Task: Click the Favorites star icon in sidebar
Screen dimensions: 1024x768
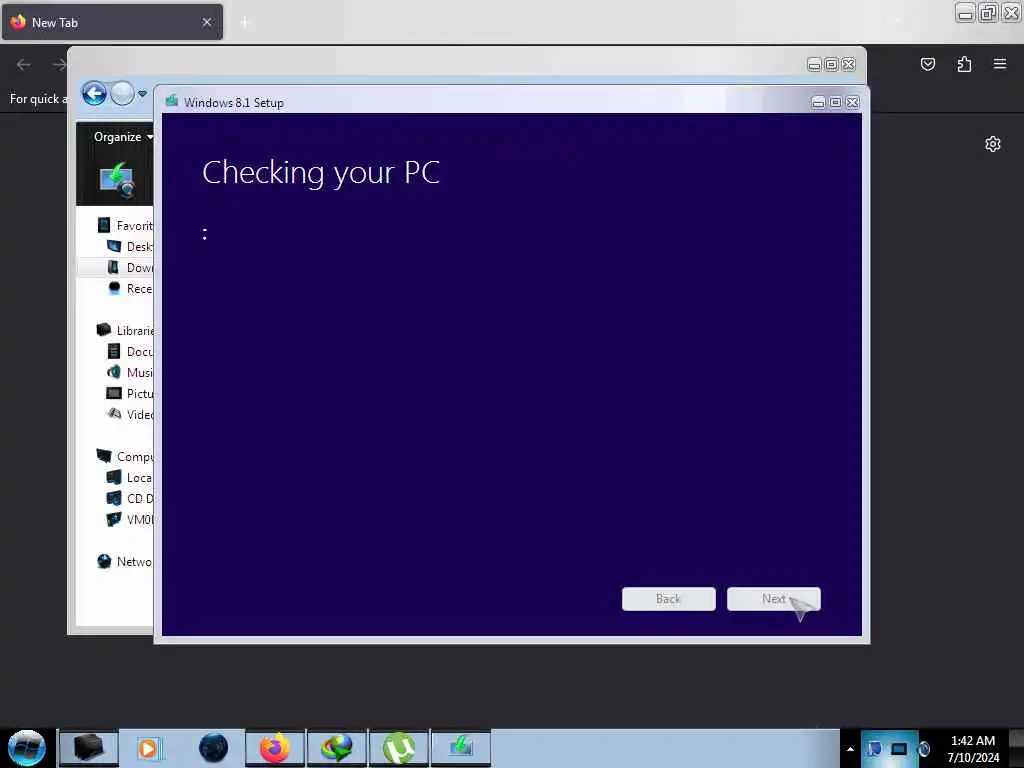Action: pyautogui.click(x=104, y=225)
